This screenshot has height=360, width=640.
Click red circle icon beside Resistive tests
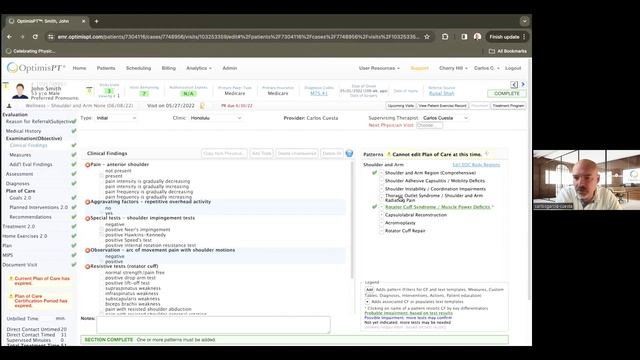87,267
